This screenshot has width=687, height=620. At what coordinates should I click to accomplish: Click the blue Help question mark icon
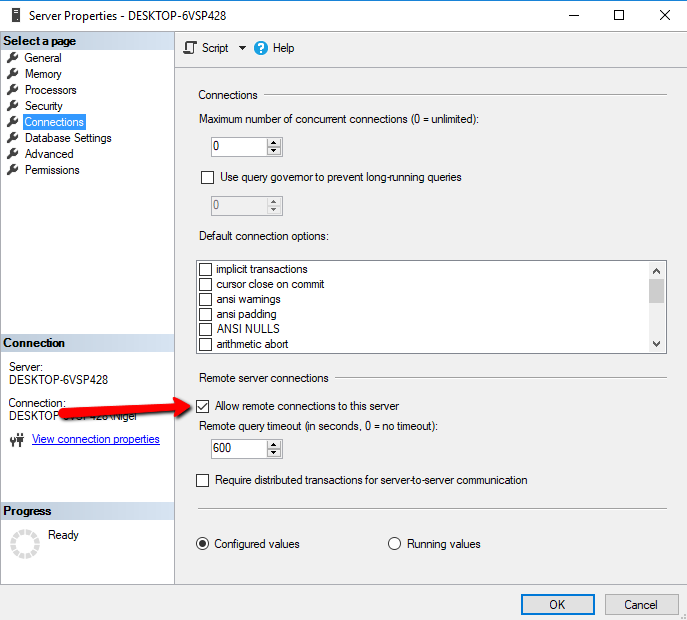click(261, 48)
